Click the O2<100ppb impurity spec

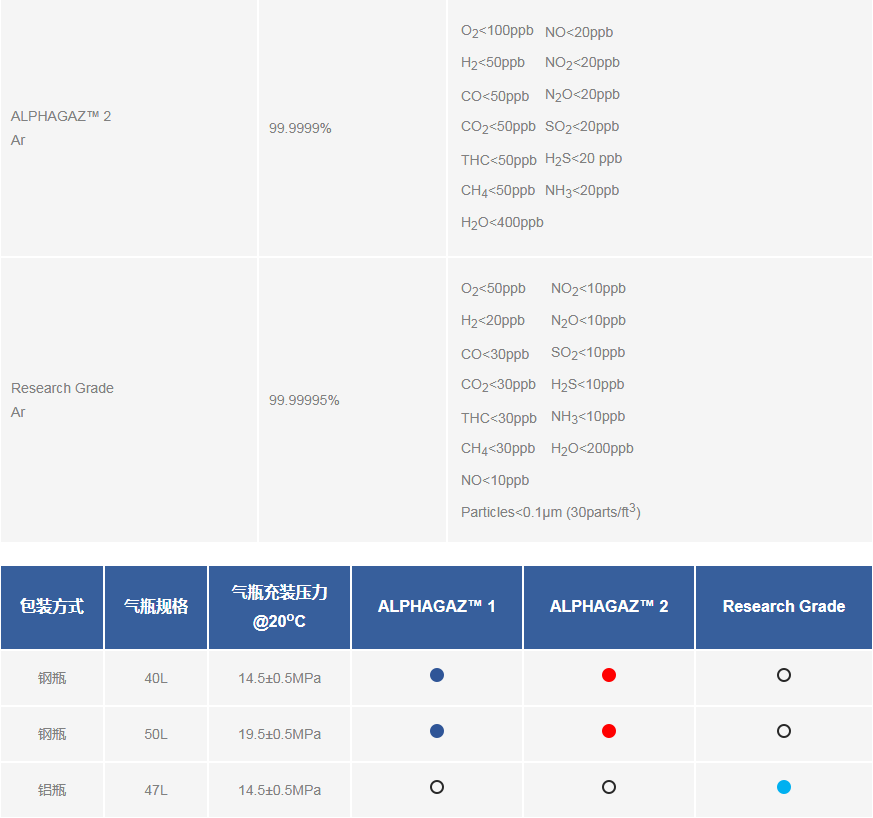coord(497,31)
